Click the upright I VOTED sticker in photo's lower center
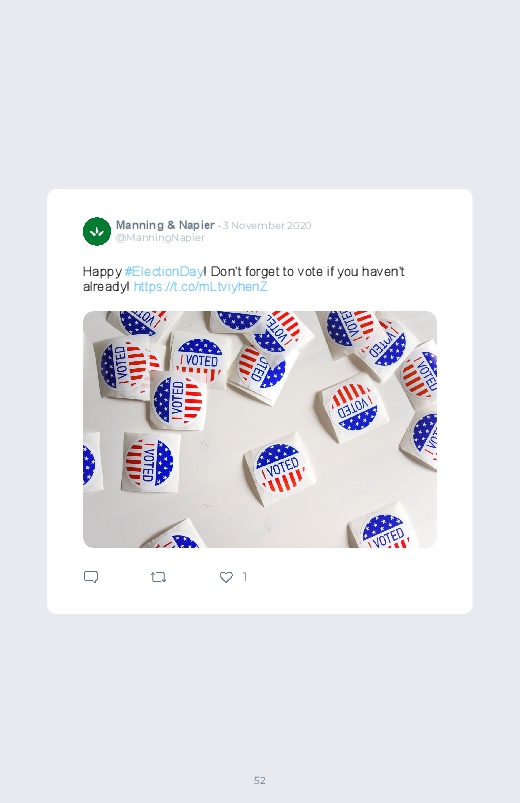The height and width of the screenshot is (803, 520). [280, 467]
